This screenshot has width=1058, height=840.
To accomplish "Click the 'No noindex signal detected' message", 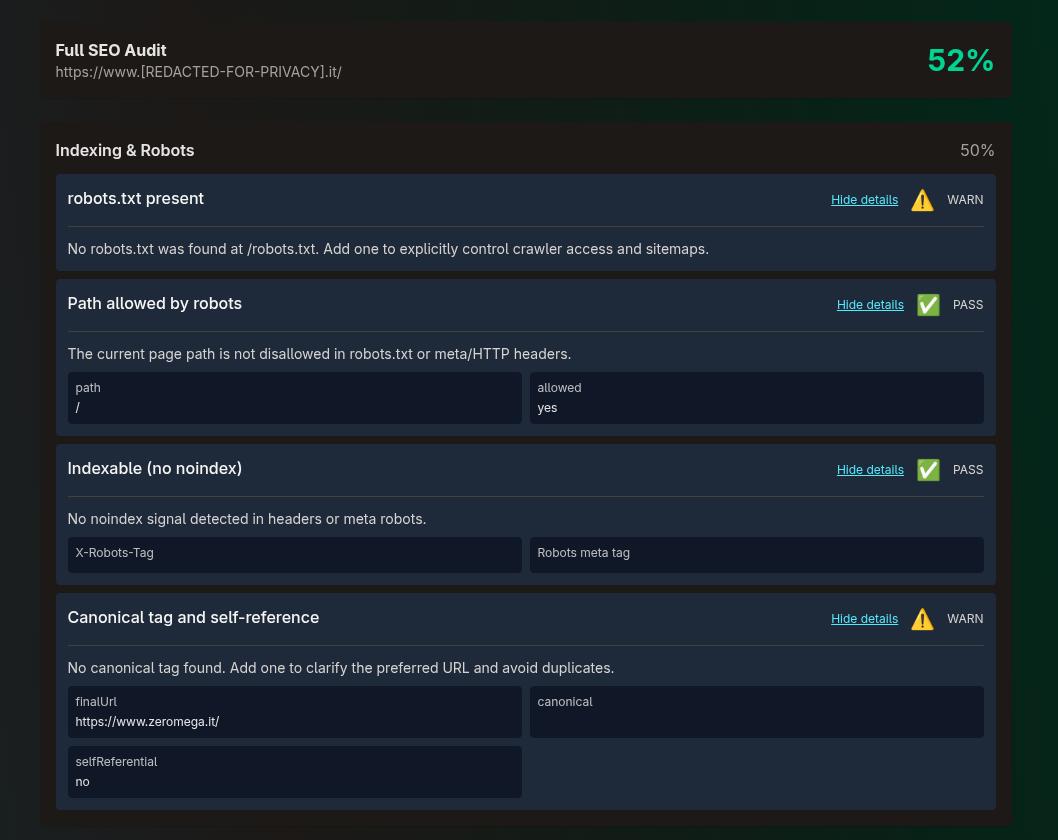I will pyautogui.click(x=247, y=519).
